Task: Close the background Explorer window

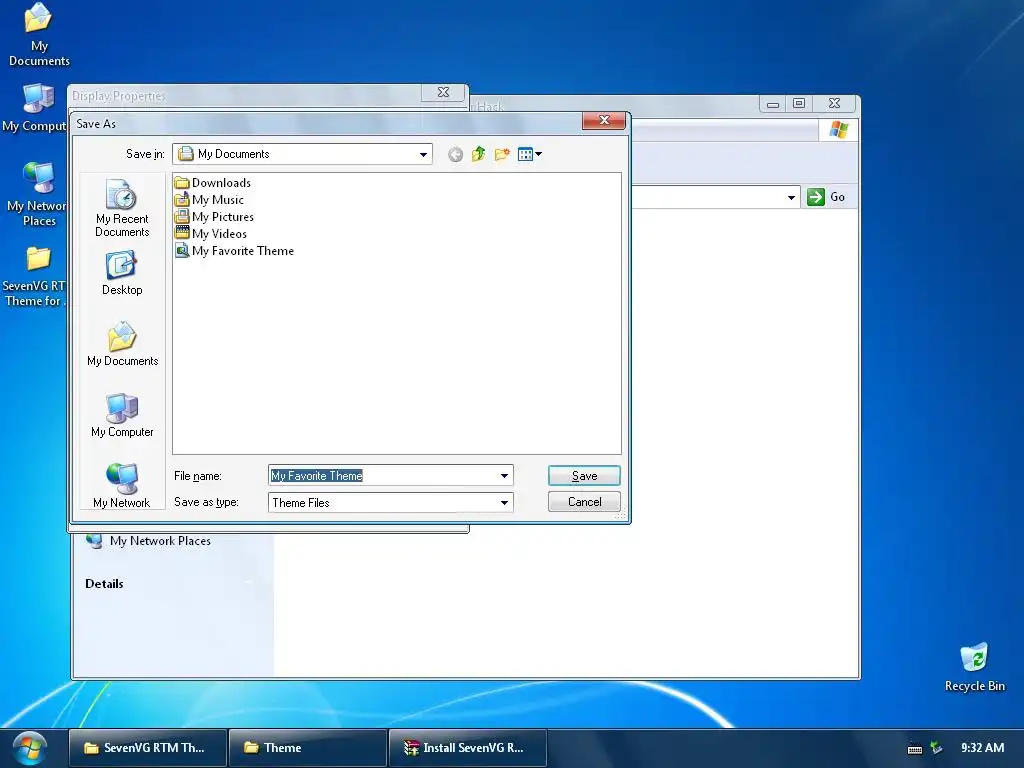Action: pyautogui.click(x=834, y=104)
